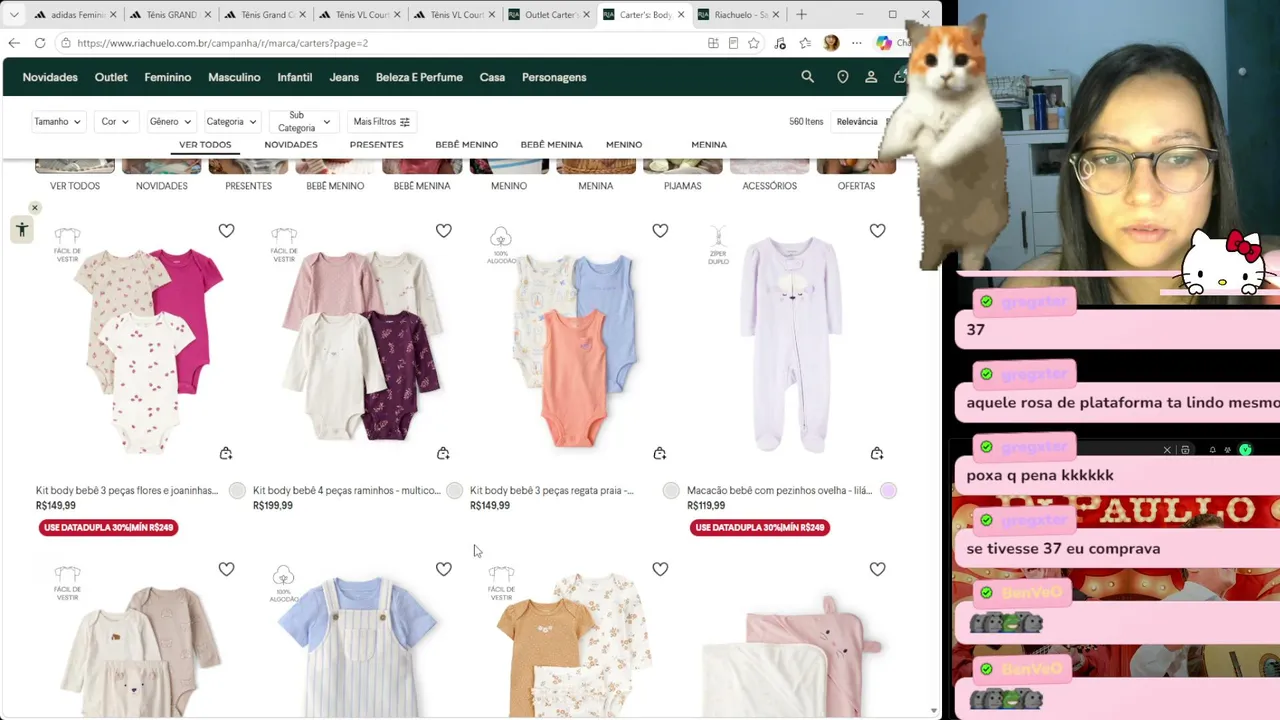The height and width of the screenshot is (720, 1280).
Task: Open the browser apps grid icon in address bar
Action: point(713,43)
